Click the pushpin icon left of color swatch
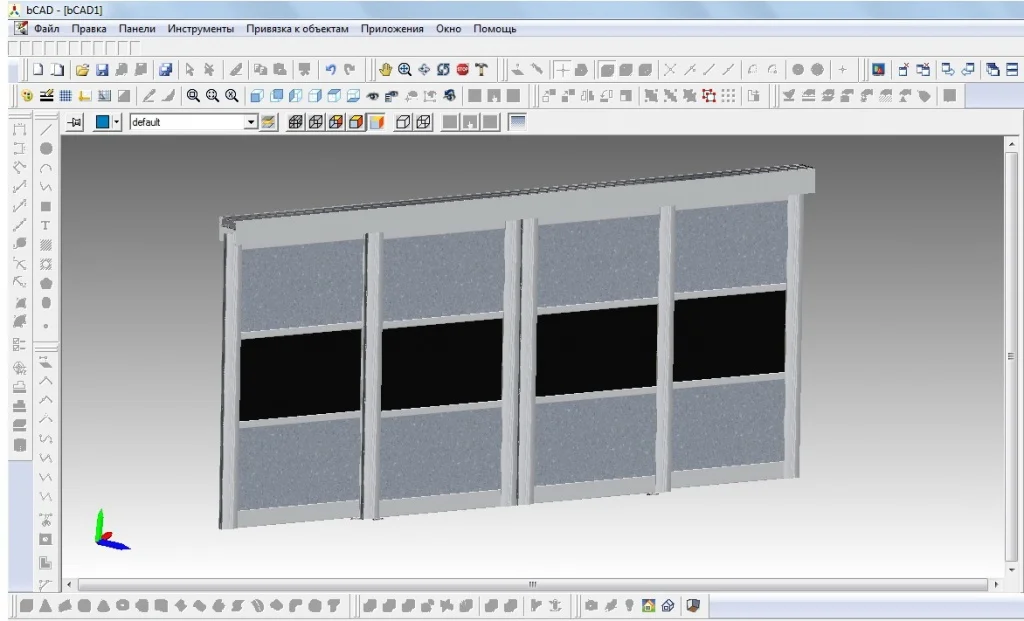 click(x=75, y=122)
